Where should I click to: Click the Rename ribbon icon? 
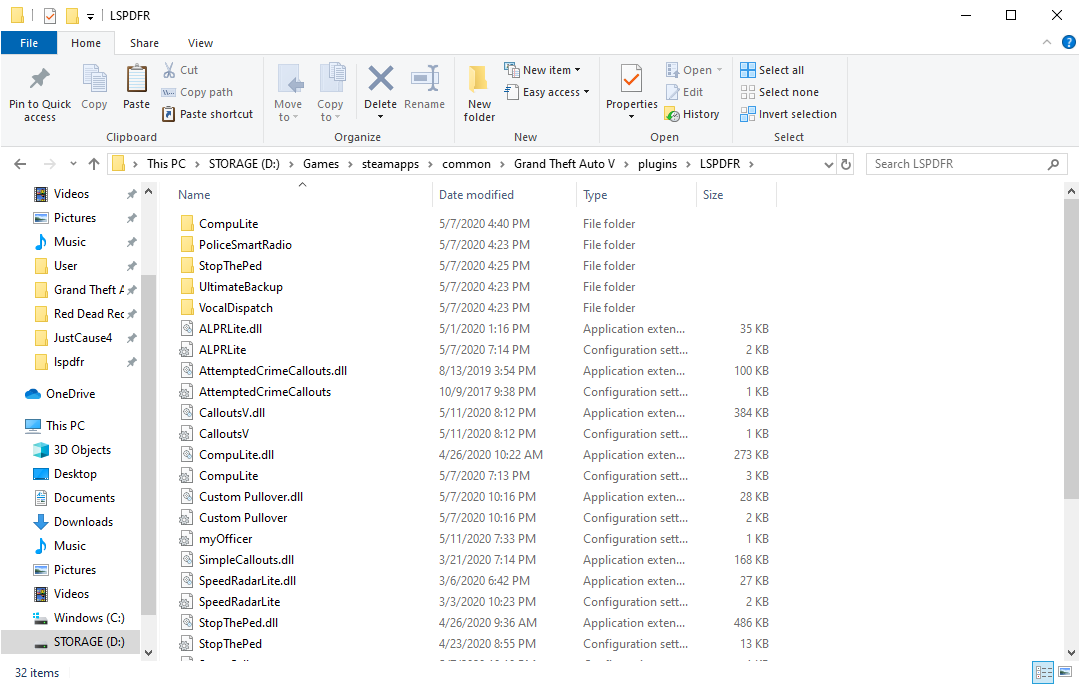425,78
